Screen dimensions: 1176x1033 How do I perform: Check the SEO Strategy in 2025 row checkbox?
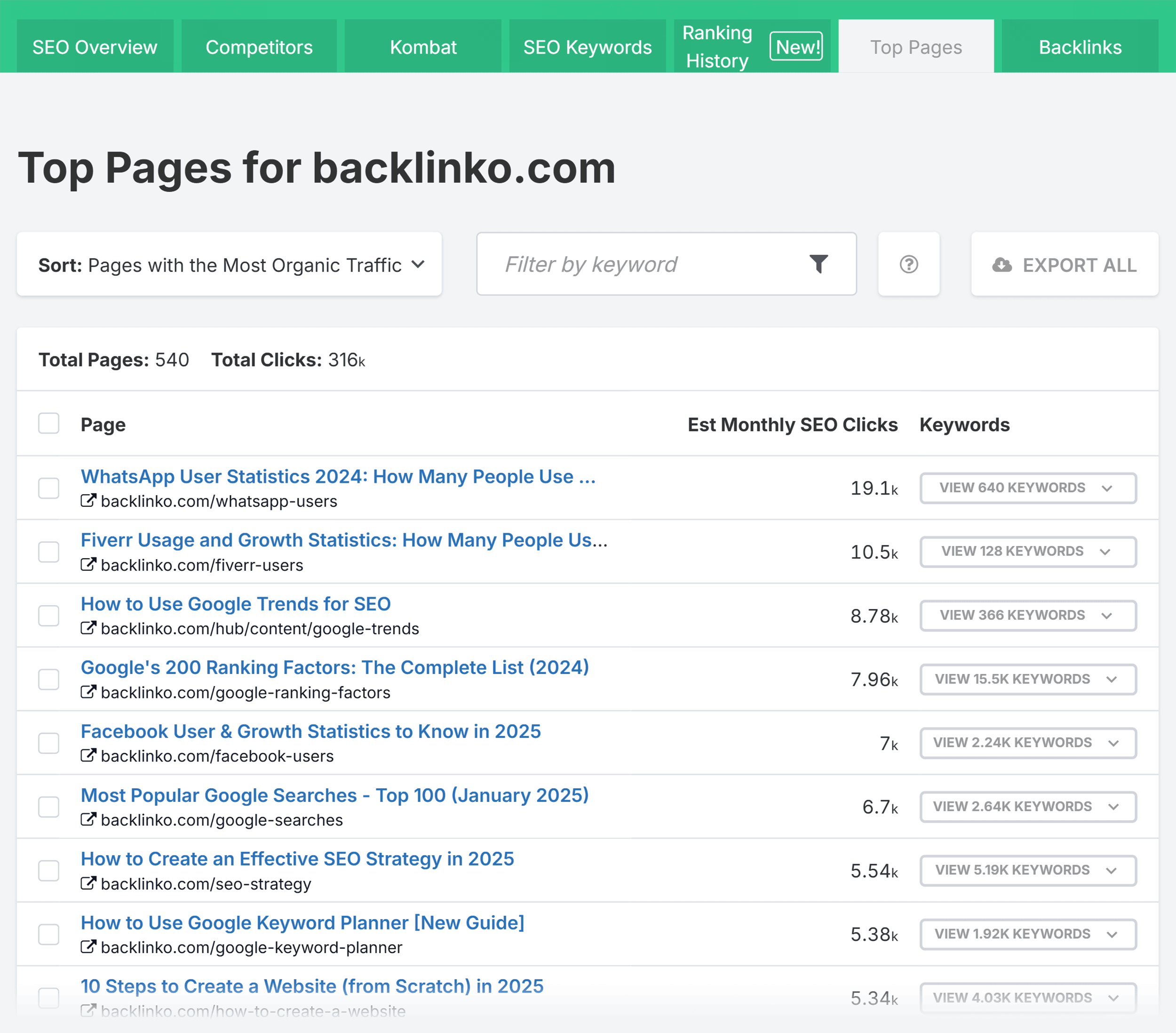[49, 871]
